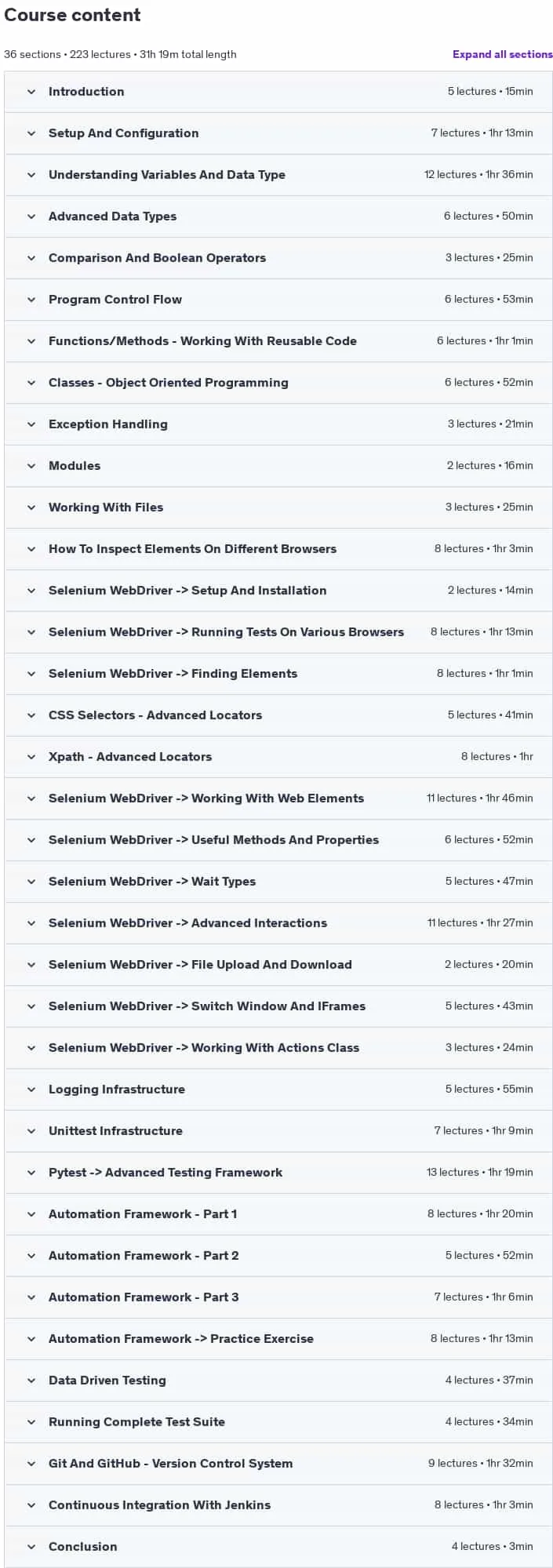The height and width of the screenshot is (1568, 553).
Task: Click Expand all sections link
Action: tap(502, 54)
